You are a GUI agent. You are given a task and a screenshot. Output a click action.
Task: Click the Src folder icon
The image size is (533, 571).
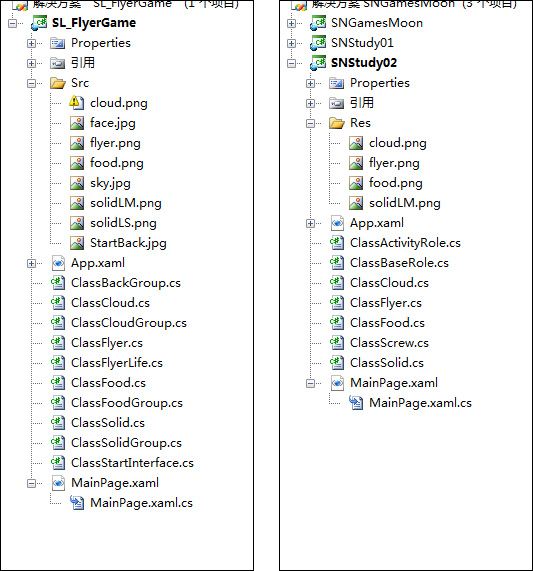[x=58, y=83]
